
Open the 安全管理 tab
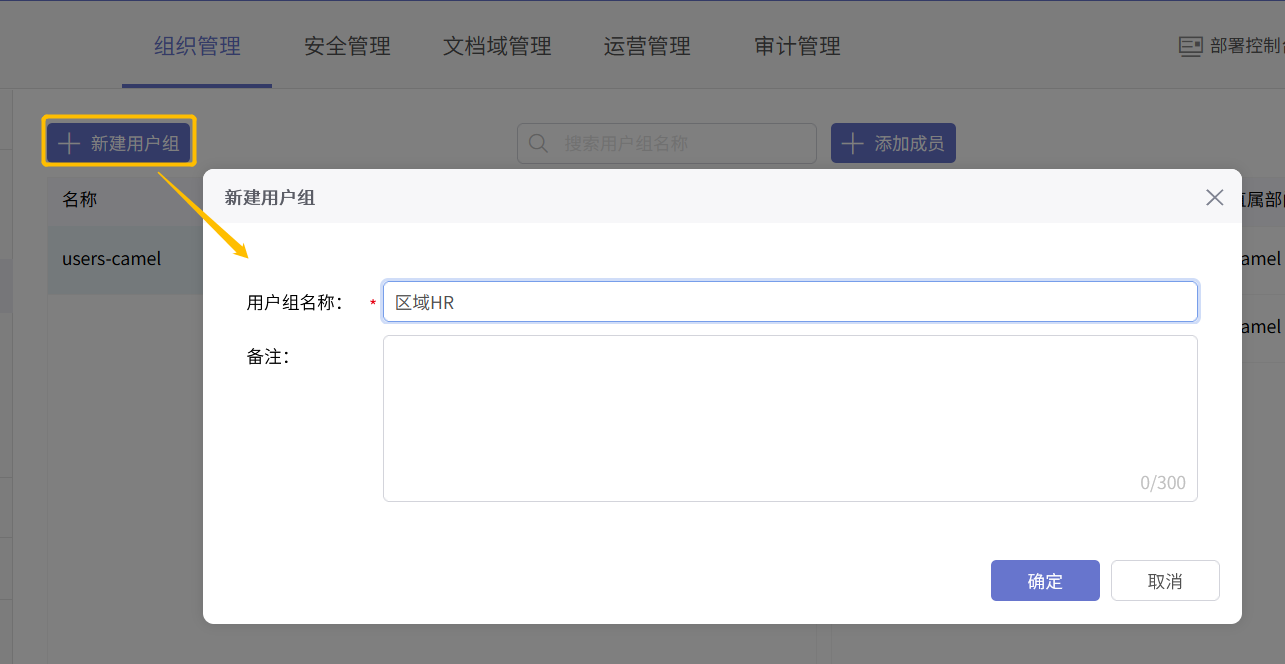pos(347,46)
